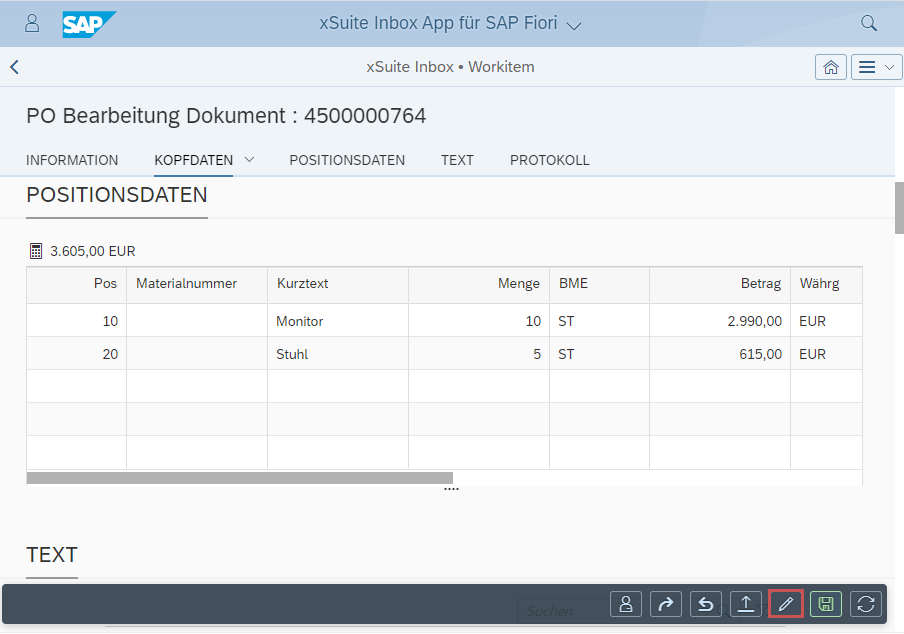Open the xSuite Inbox App title dropdown
This screenshot has width=904, height=634.
point(573,23)
